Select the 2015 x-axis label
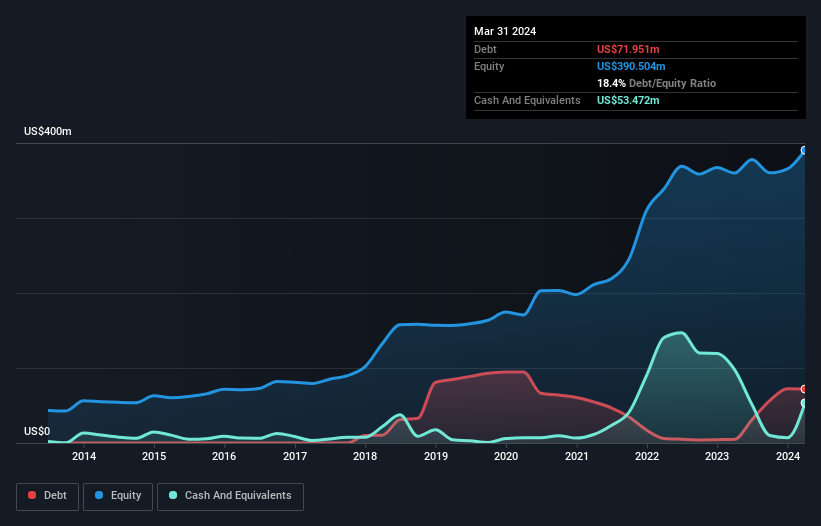Screen dimensions: 821x526 (154, 456)
